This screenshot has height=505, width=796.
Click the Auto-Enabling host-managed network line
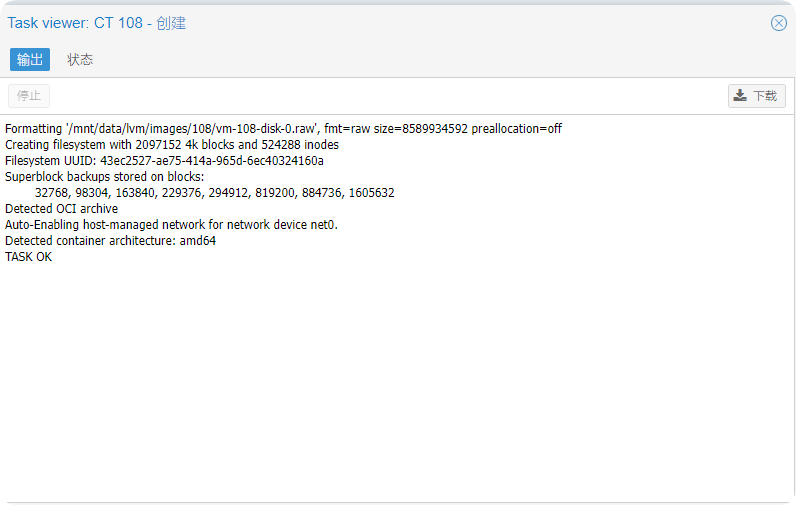click(x=171, y=225)
